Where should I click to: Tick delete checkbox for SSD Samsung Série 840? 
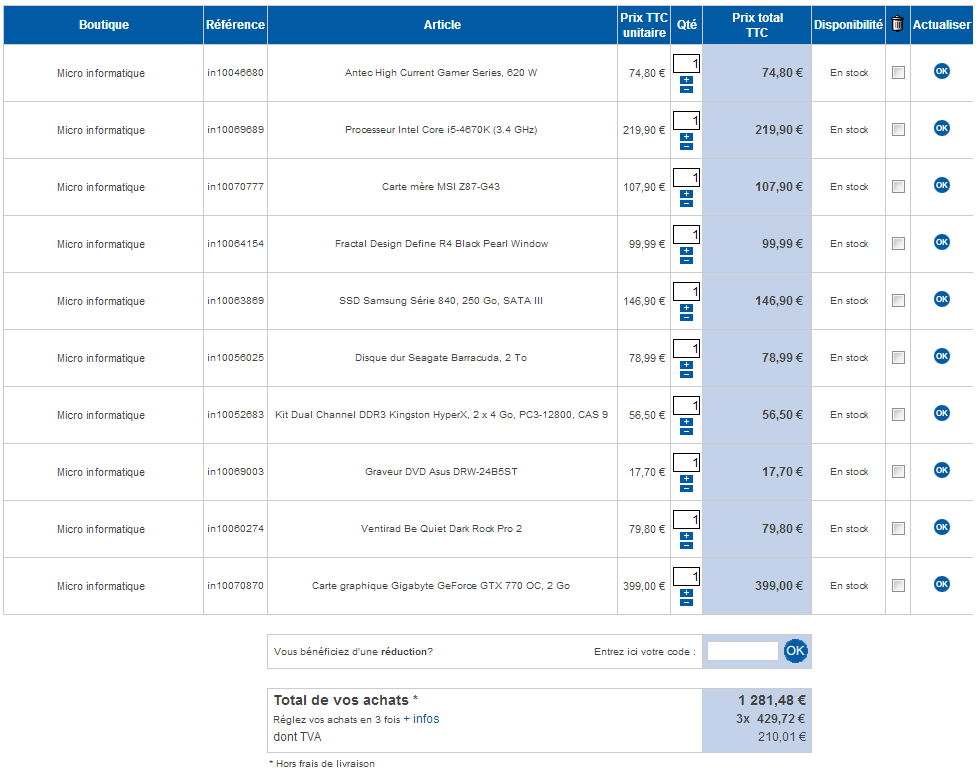pyautogui.click(x=898, y=300)
